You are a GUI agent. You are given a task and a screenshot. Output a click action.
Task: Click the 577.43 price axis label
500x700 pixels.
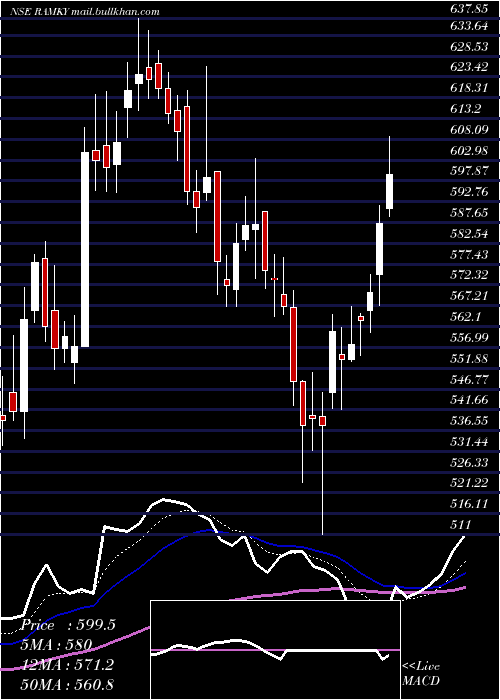click(469, 254)
